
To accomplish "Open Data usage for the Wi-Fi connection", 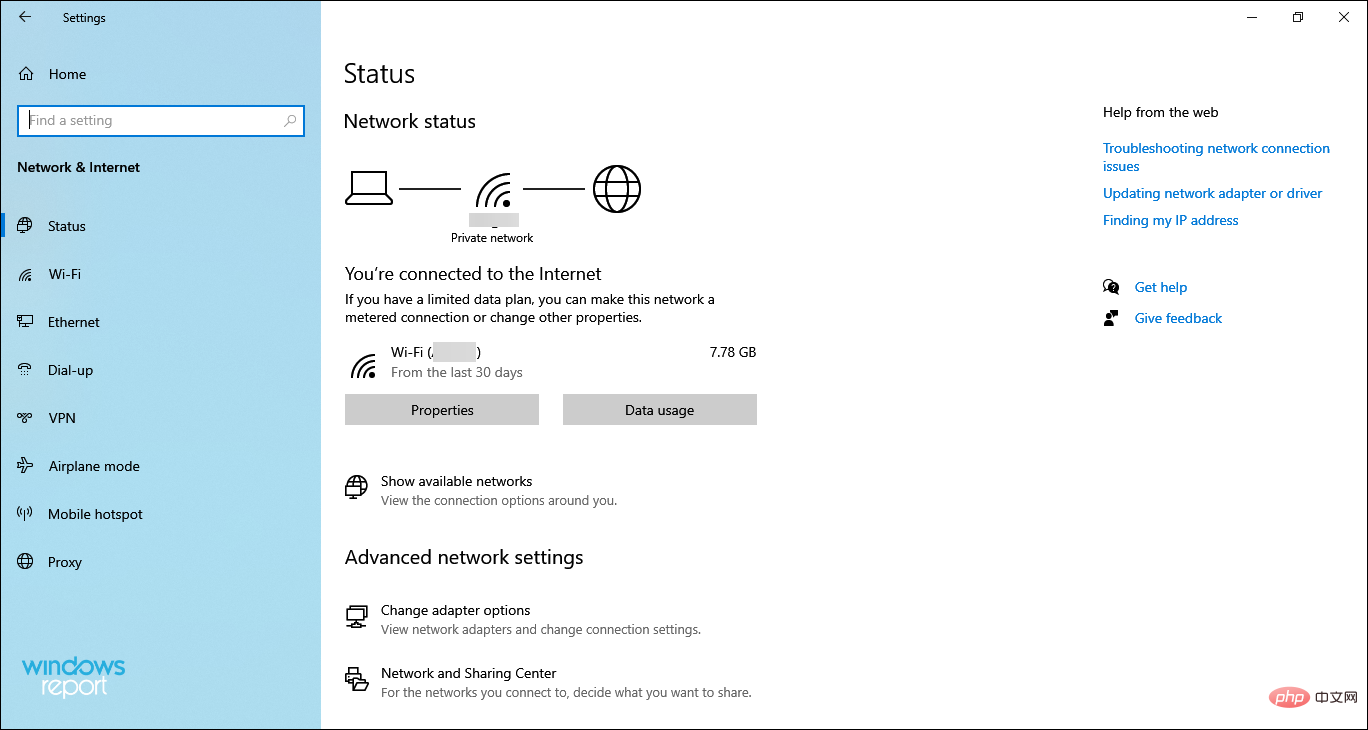I will [x=659, y=409].
